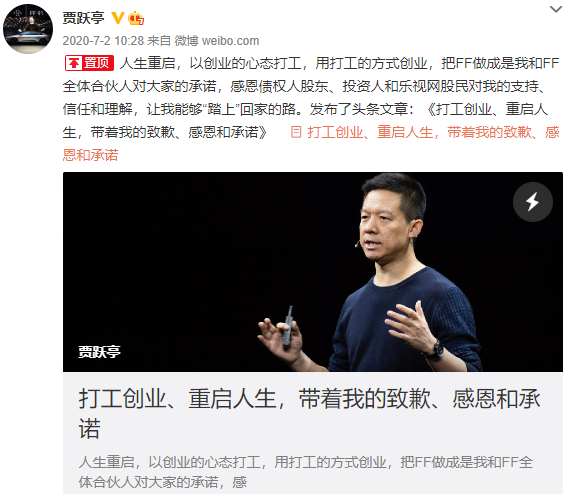Image resolution: width=568 pixels, height=494 pixels.
Task: Click the orange V verified badge
Action: [x=118, y=18]
